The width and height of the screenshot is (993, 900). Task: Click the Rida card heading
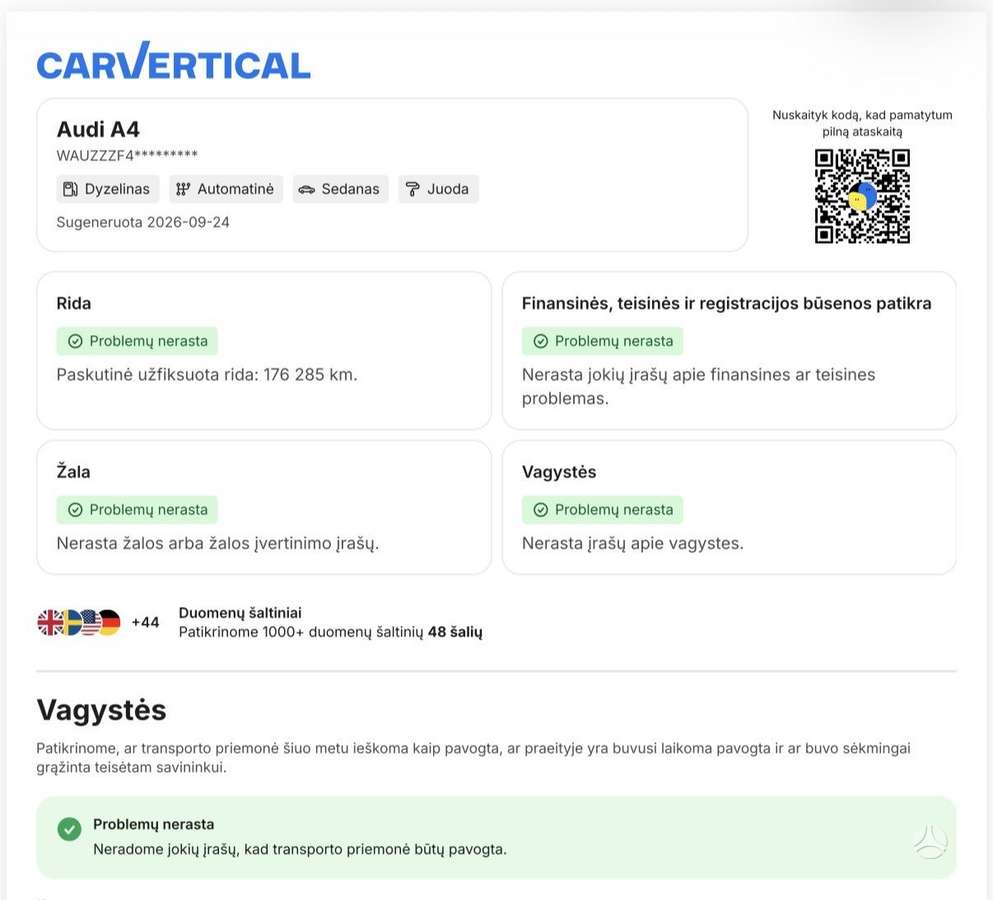73,303
